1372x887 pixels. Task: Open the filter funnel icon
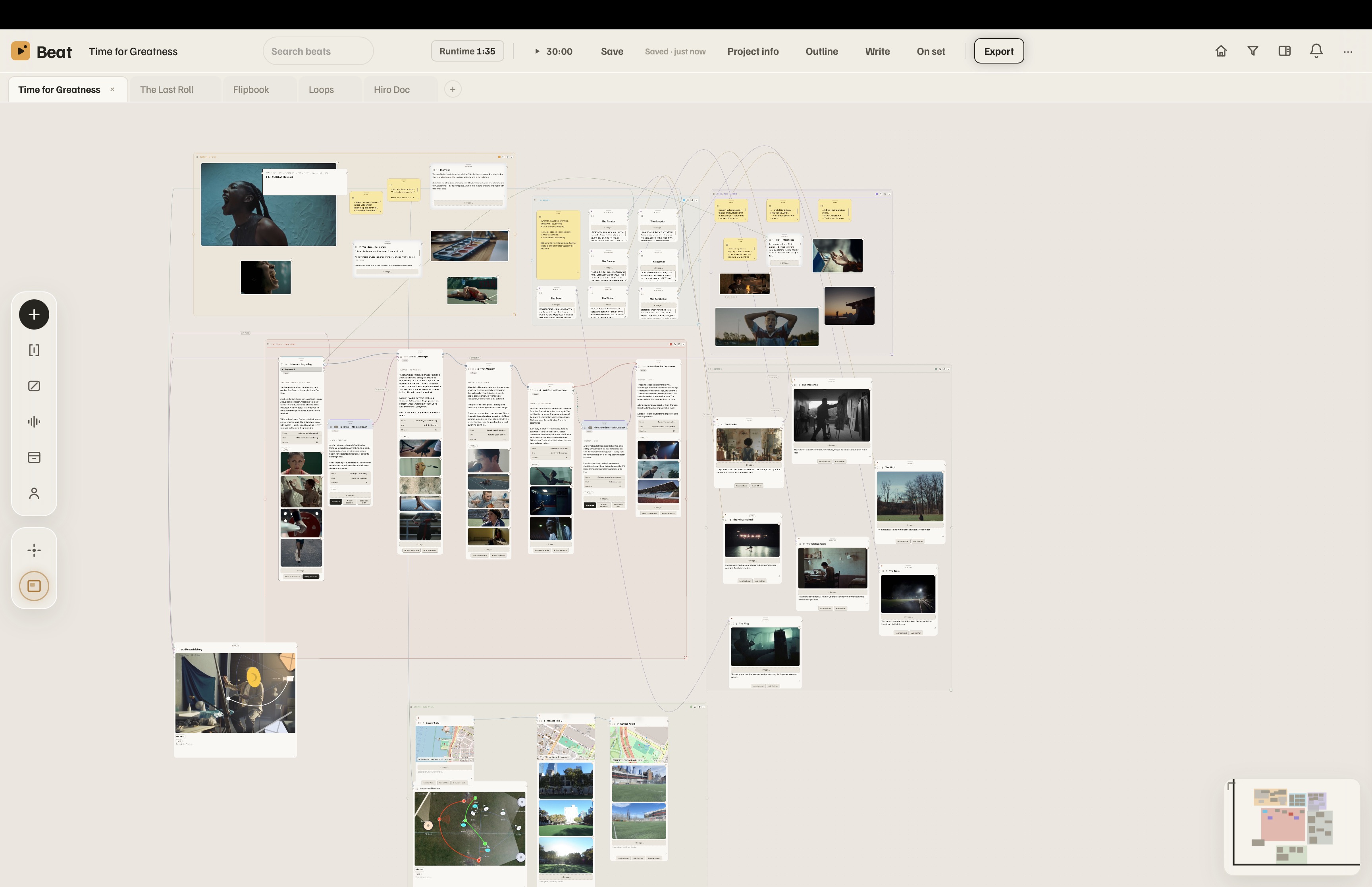[1252, 51]
